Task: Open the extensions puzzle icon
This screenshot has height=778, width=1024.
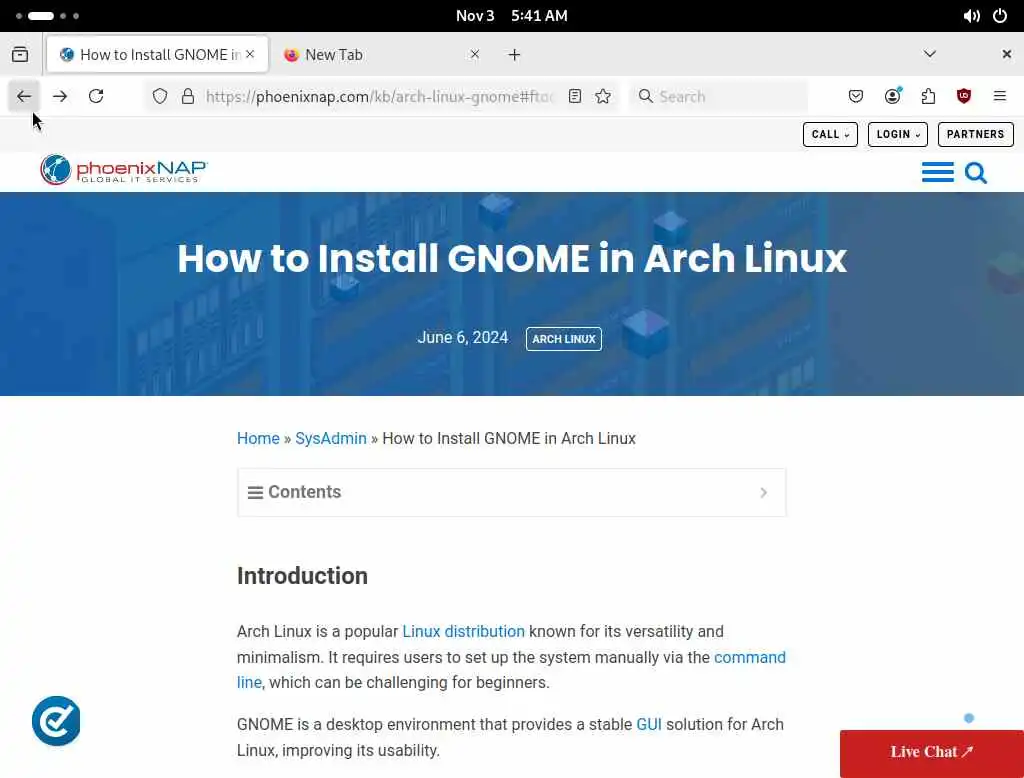Action: point(928,97)
